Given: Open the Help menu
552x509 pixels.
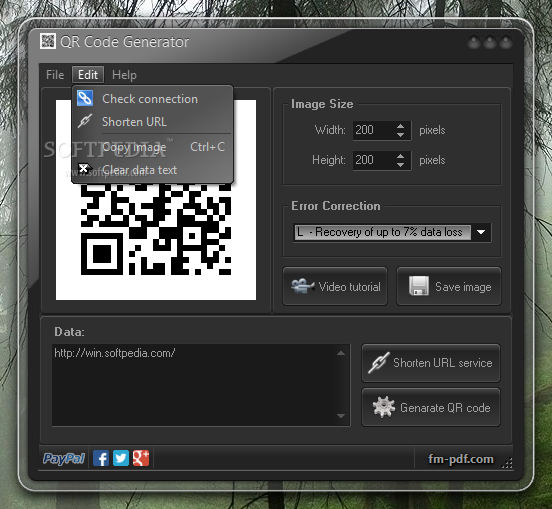Looking at the screenshot, I should click(x=124, y=75).
